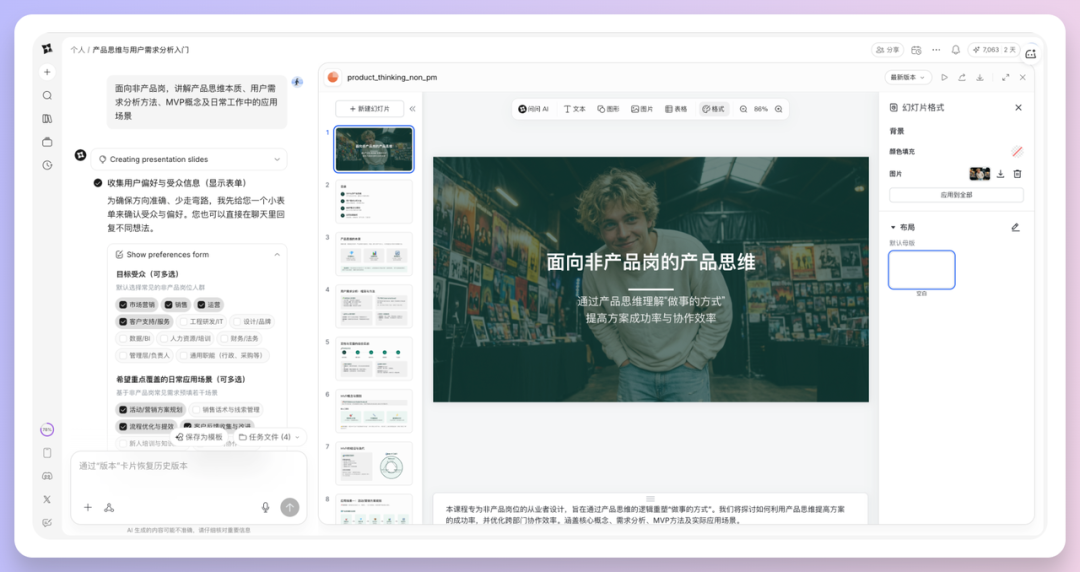Check the 工程研发/IT audience option
The width and height of the screenshot is (1080, 572).
tap(184, 322)
